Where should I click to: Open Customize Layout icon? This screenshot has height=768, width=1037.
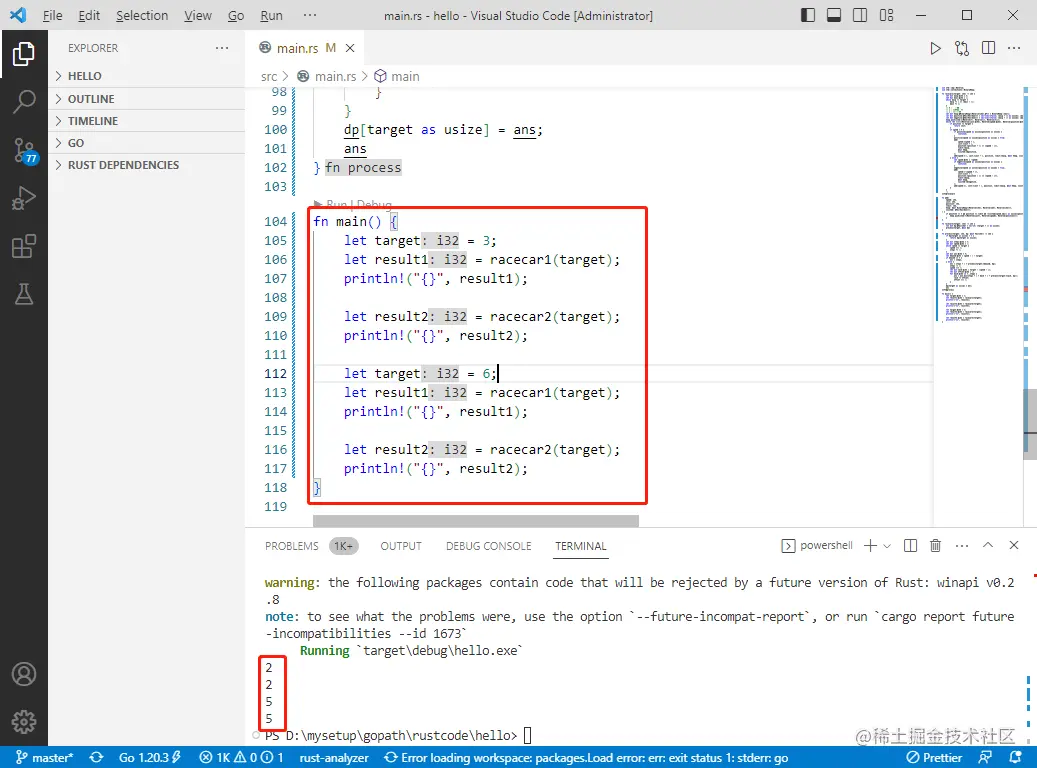pos(886,15)
